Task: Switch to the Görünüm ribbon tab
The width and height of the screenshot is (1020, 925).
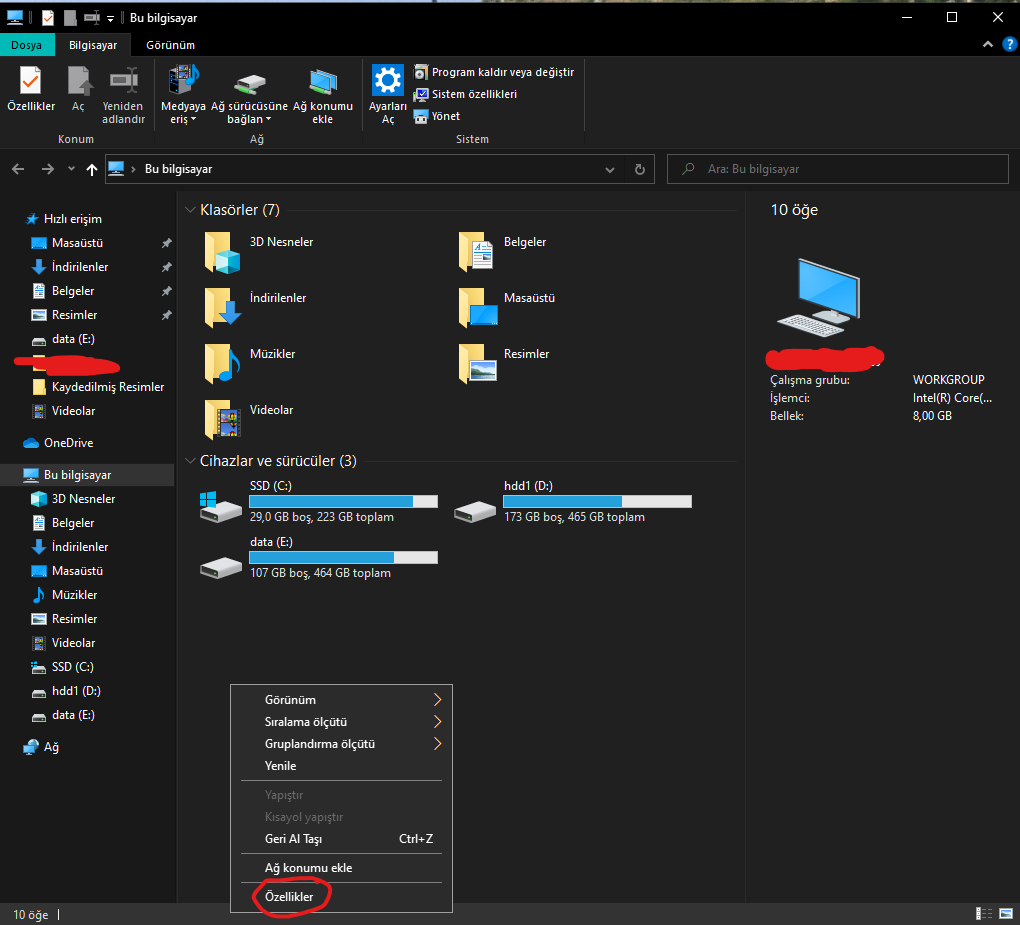Action: (170, 45)
